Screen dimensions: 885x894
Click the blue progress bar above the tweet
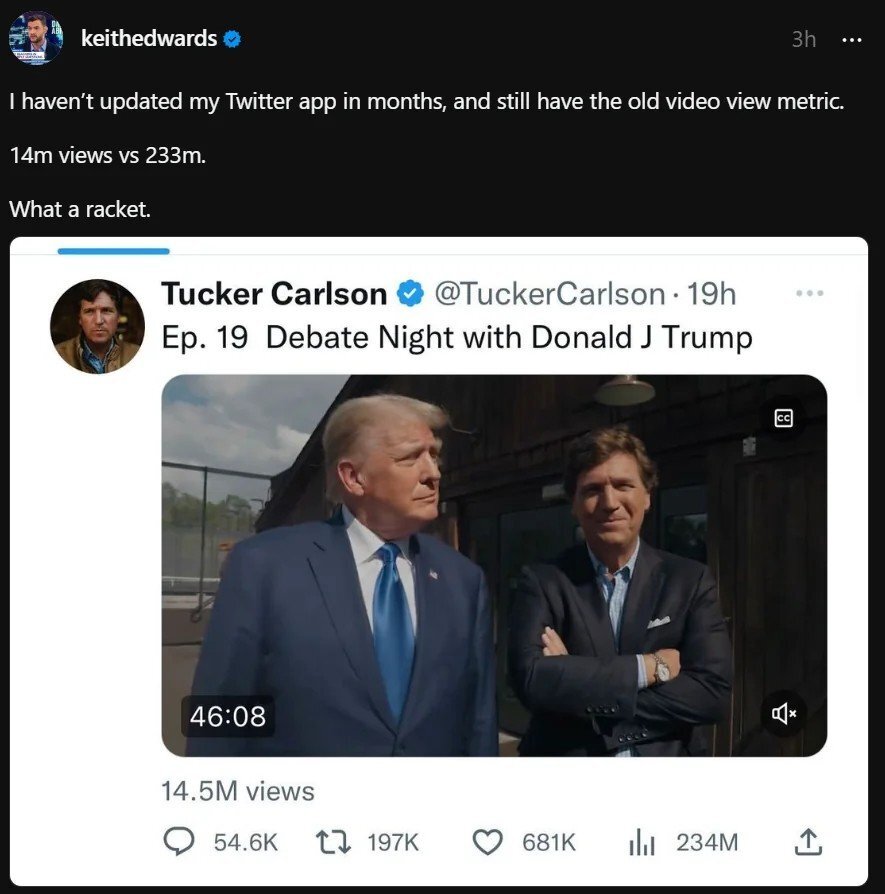pyautogui.click(x=113, y=251)
